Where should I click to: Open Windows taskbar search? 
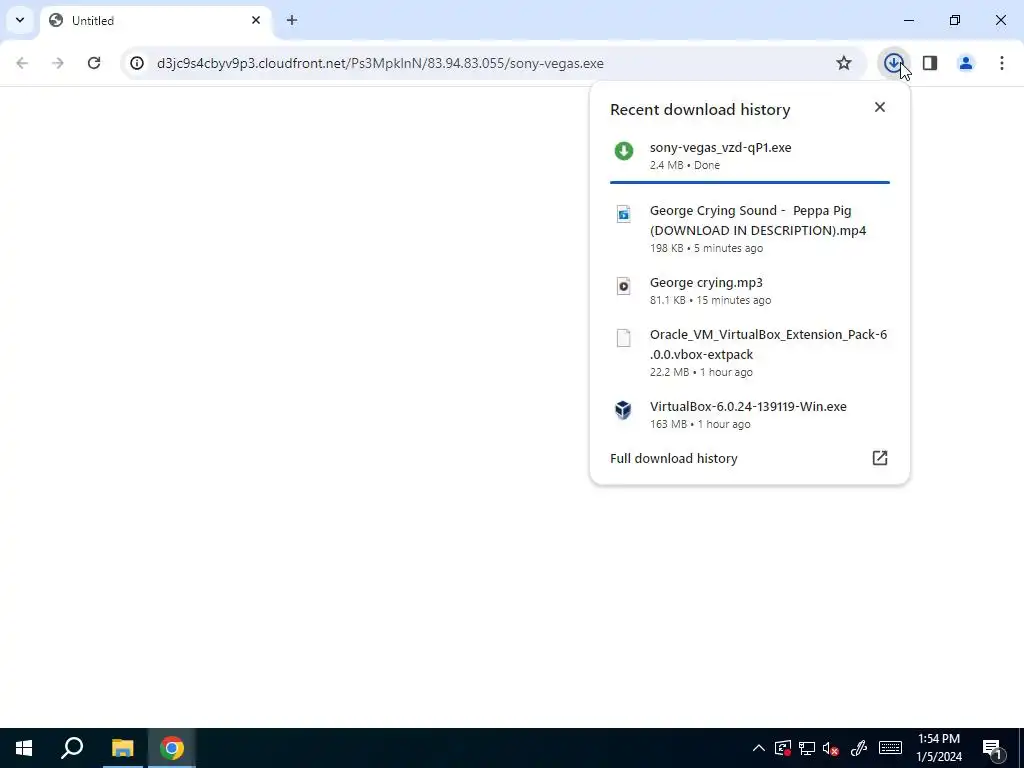[x=72, y=748]
